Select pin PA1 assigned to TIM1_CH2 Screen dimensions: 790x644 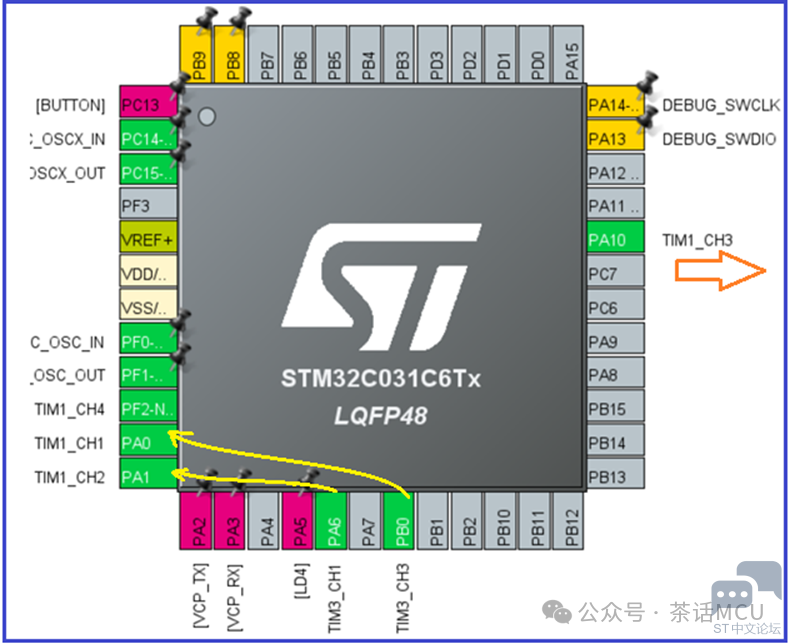149,474
